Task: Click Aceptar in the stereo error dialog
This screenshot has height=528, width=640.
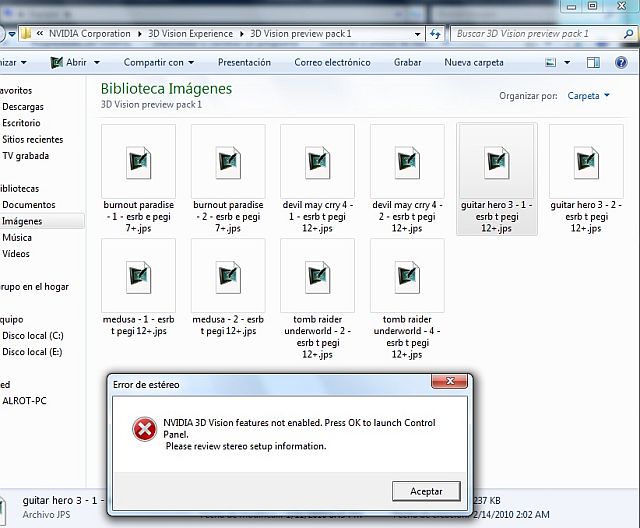Action: (x=426, y=491)
